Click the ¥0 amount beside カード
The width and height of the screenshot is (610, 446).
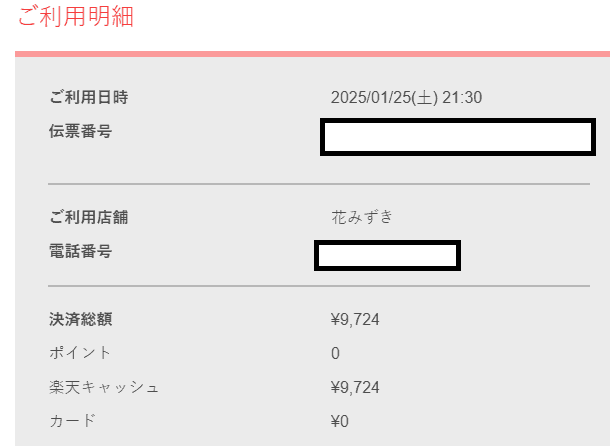tap(339, 421)
